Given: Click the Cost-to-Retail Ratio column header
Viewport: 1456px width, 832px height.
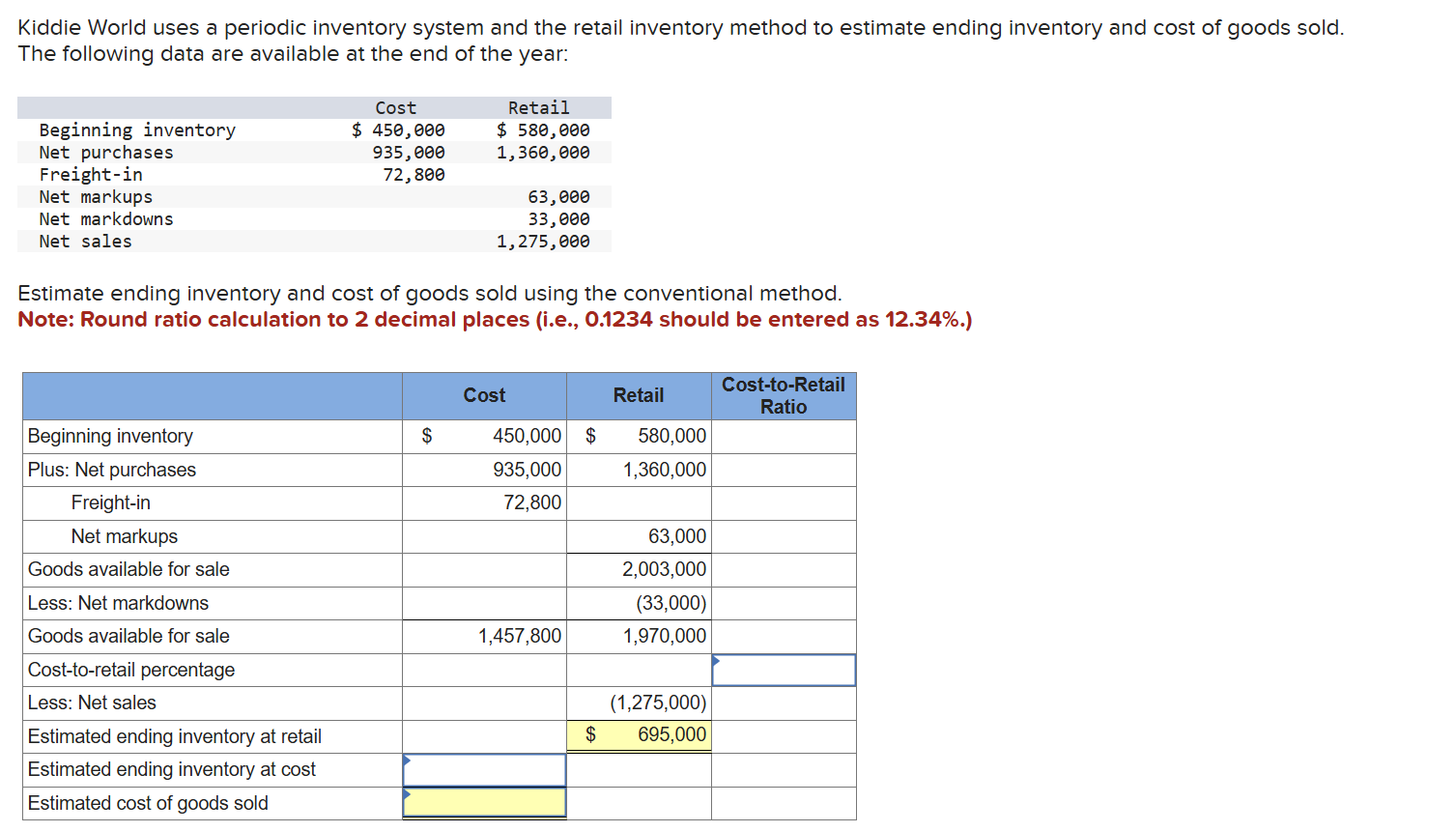Looking at the screenshot, I should pos(783,395).
